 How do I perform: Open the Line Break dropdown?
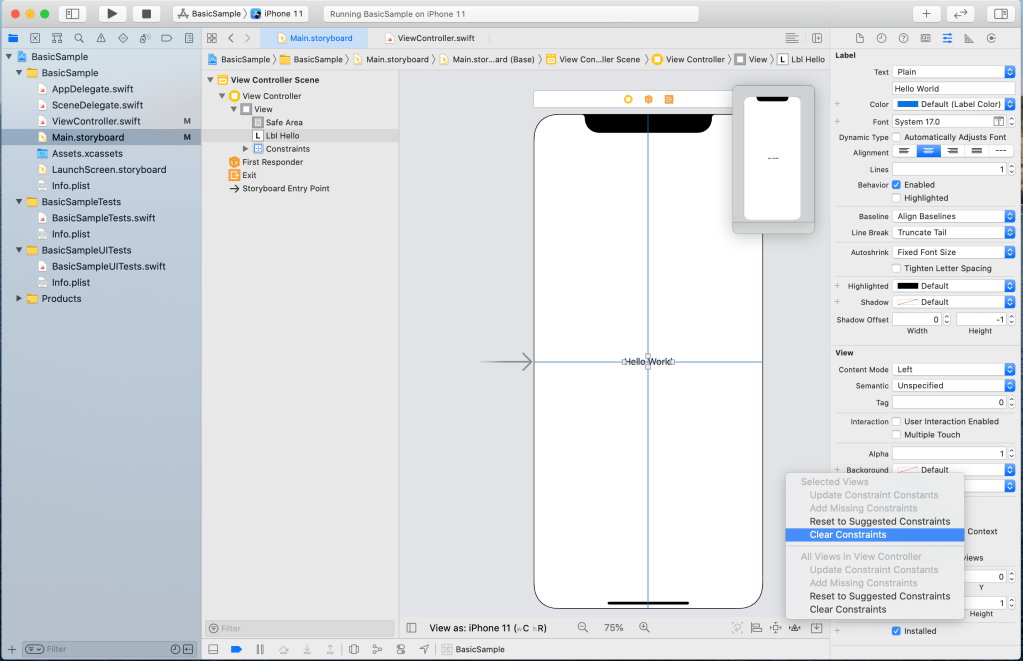point(953,233)
